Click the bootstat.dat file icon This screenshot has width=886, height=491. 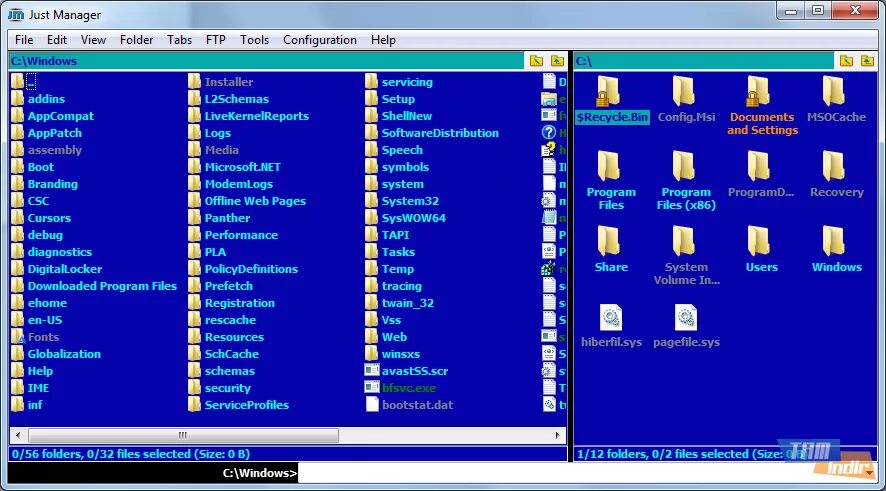[x=372, y=405]
